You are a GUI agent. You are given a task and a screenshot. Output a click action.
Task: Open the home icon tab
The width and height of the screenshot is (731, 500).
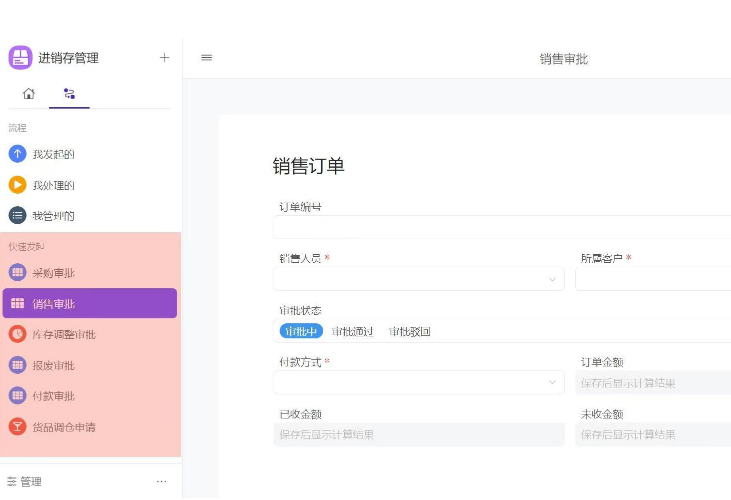click(29, 94)
